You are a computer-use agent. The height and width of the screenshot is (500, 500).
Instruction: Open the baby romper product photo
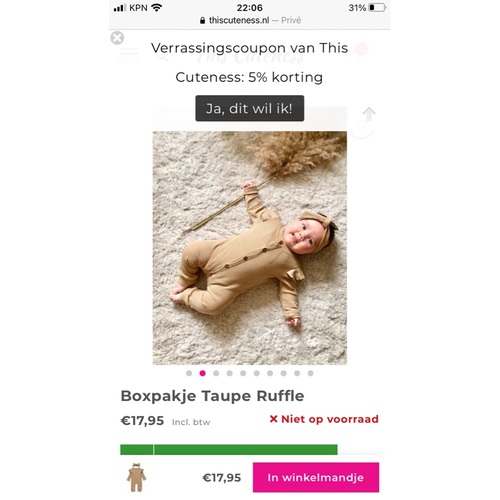[x=250, y=248]
